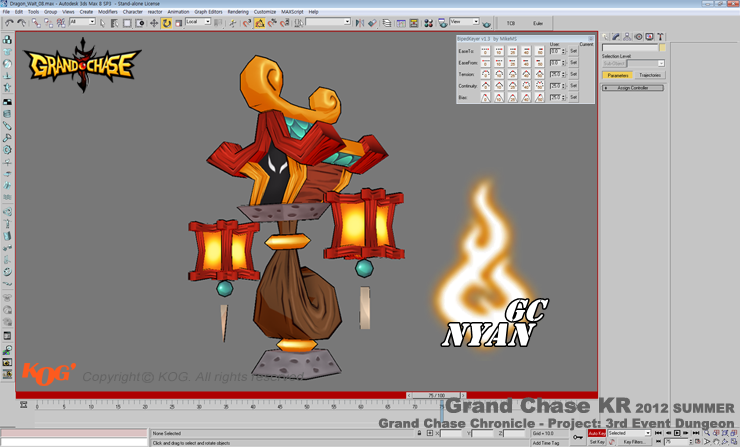Open the Modifiers menu
Image resolution: width=740 pixels, height=447 pixels.
108,12
